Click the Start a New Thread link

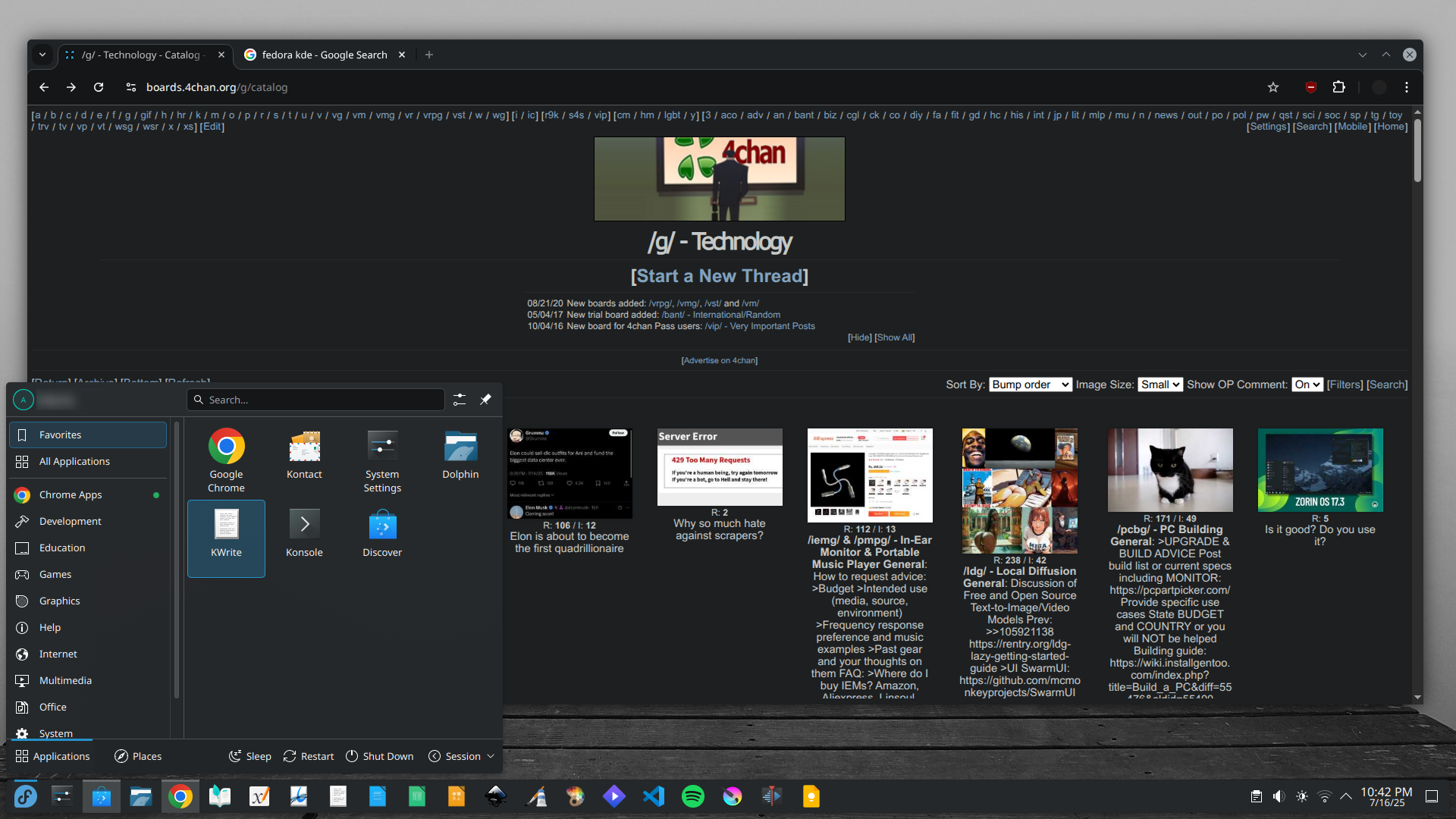pos(719,276)
